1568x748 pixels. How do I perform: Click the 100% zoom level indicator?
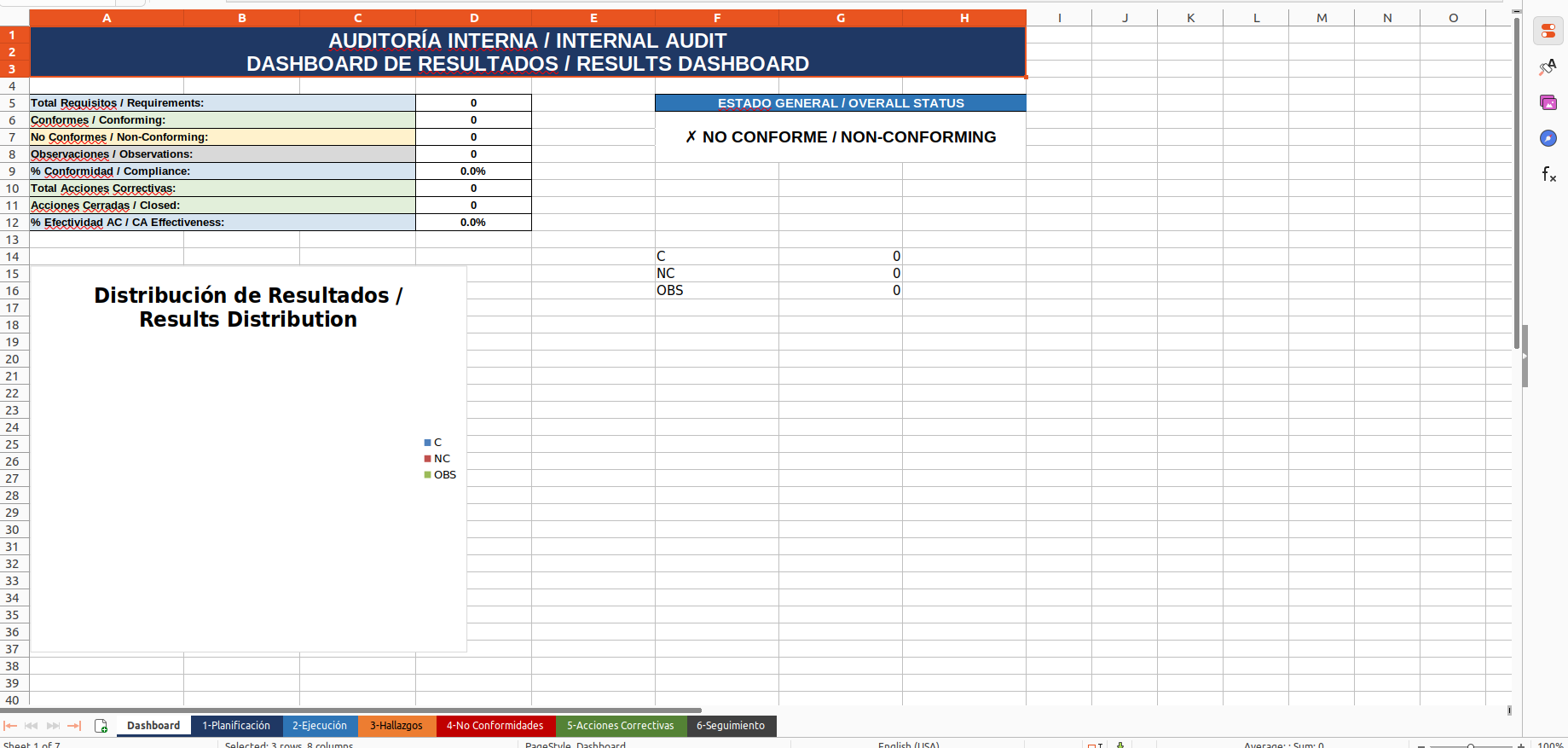[x=1551, y=745]
